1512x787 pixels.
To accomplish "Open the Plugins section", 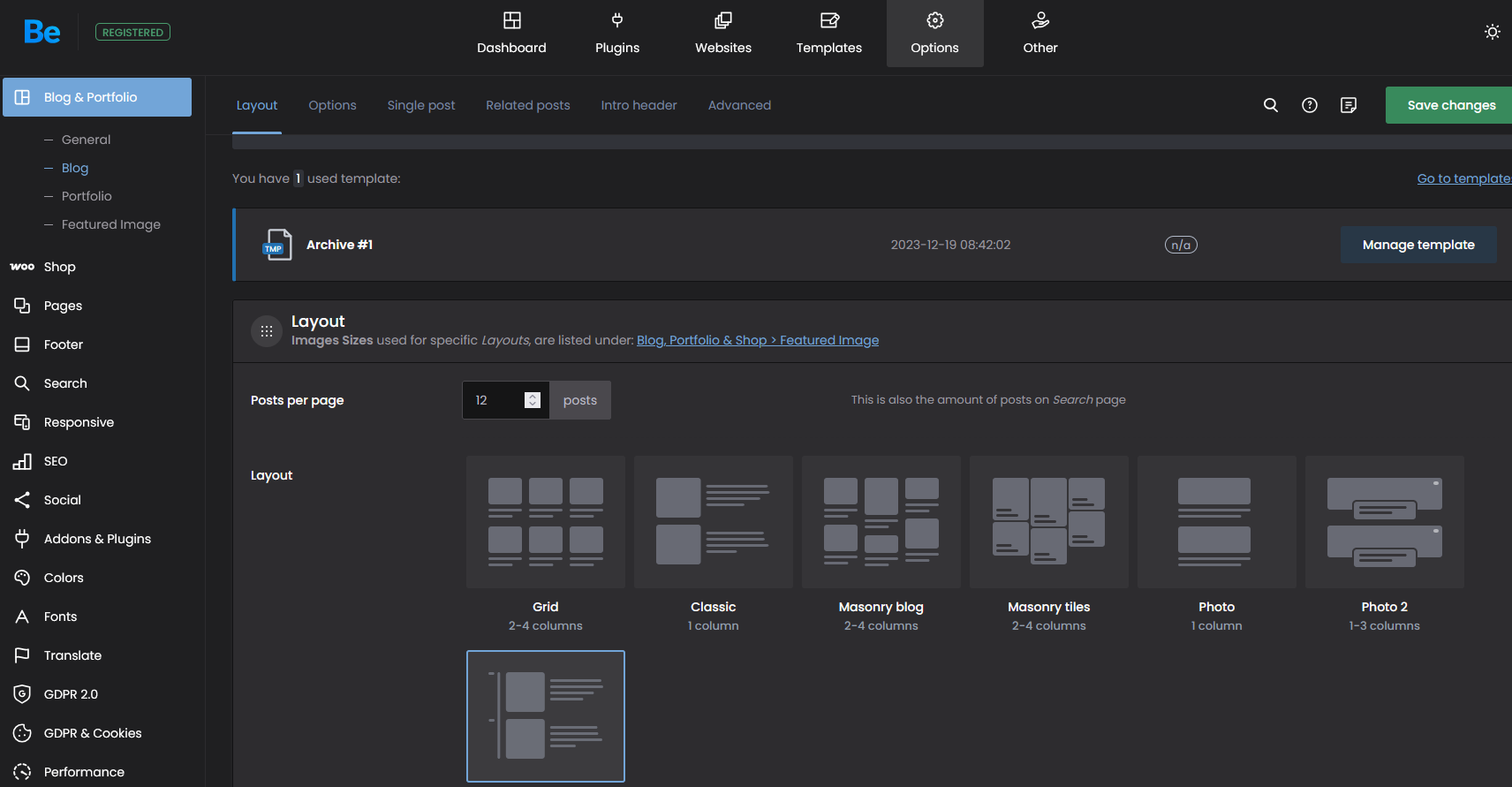I will pos(617,34).
